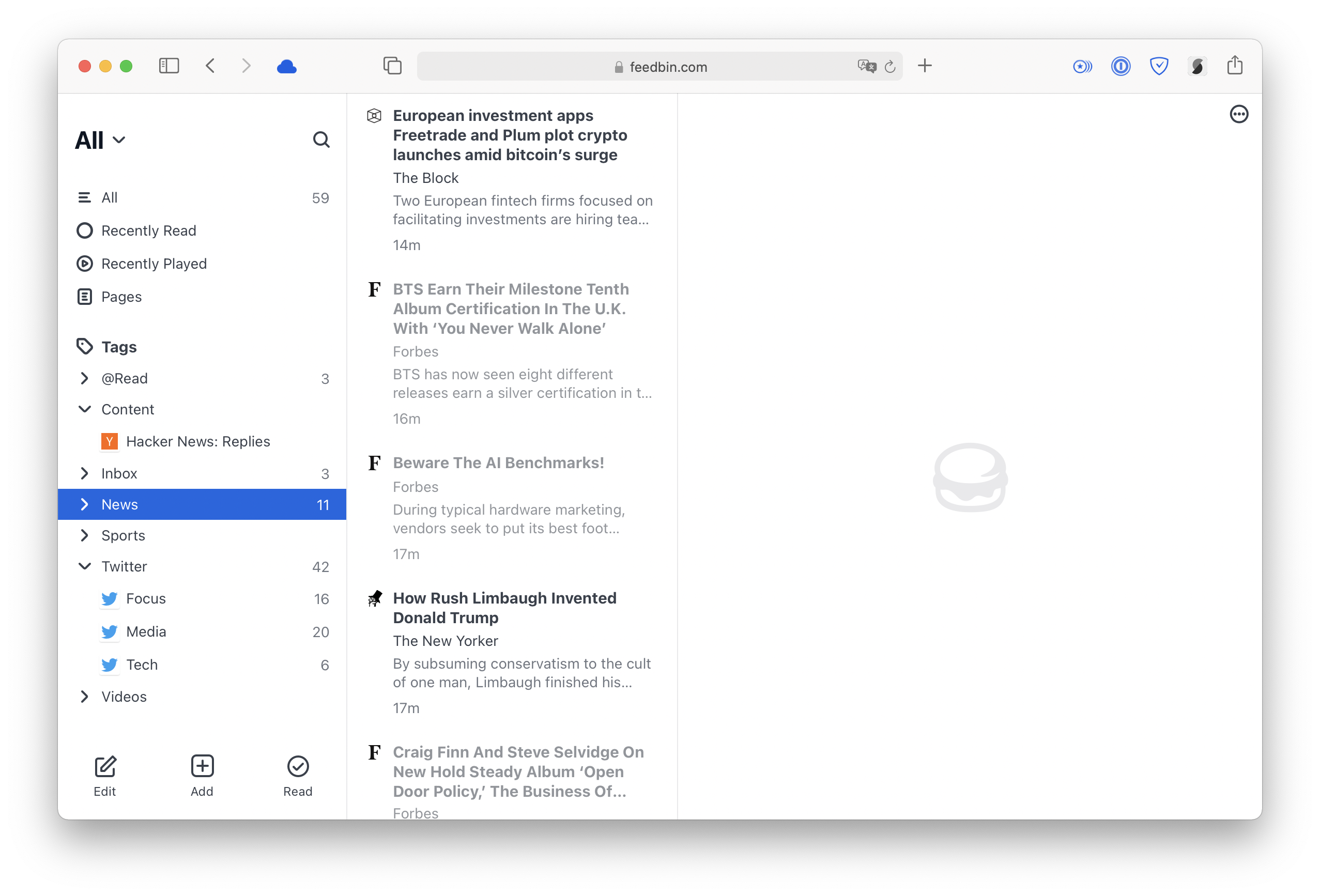Select the Focus Twitter list
Screen dimensions: 1320x896
(146, 598)
